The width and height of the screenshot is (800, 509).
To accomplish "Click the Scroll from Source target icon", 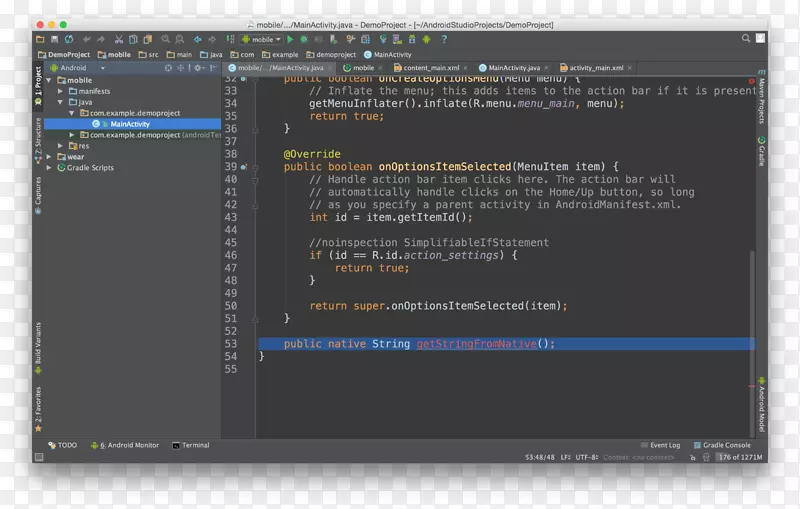I will pyautogui.click(x=168, y=68).
